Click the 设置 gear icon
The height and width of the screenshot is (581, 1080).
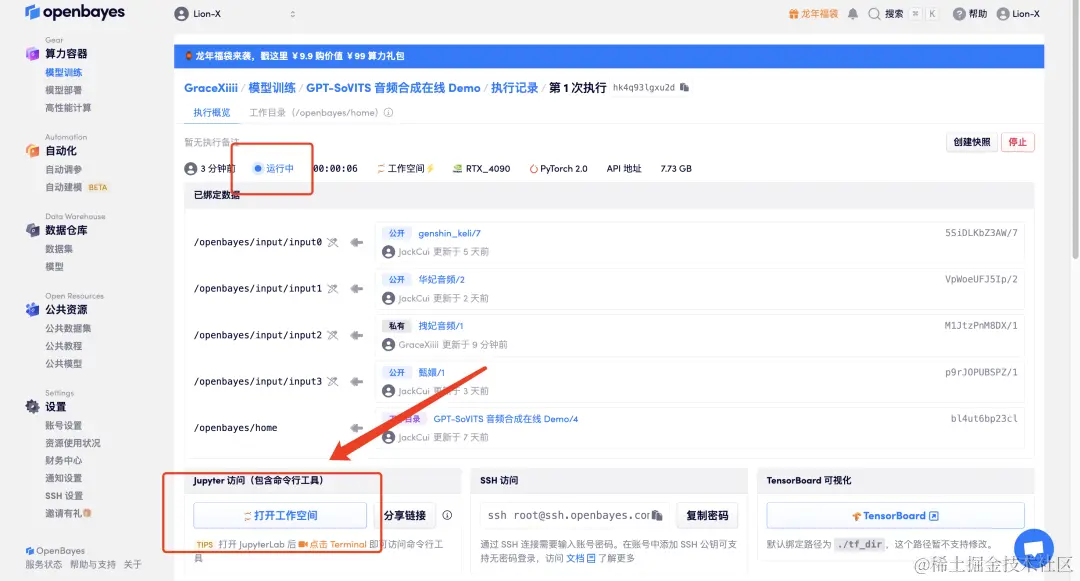click(32, 407)
